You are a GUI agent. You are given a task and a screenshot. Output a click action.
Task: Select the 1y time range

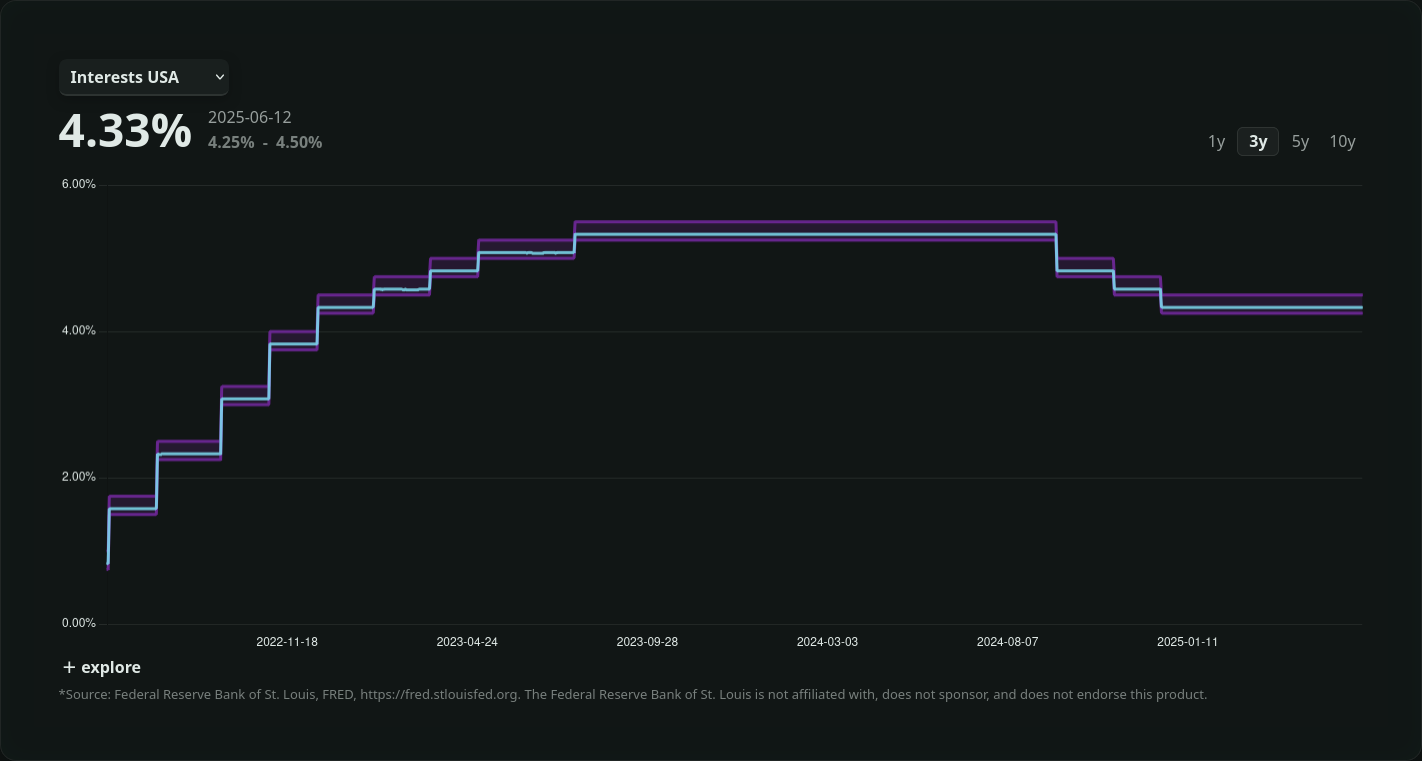pos(1216,141)
